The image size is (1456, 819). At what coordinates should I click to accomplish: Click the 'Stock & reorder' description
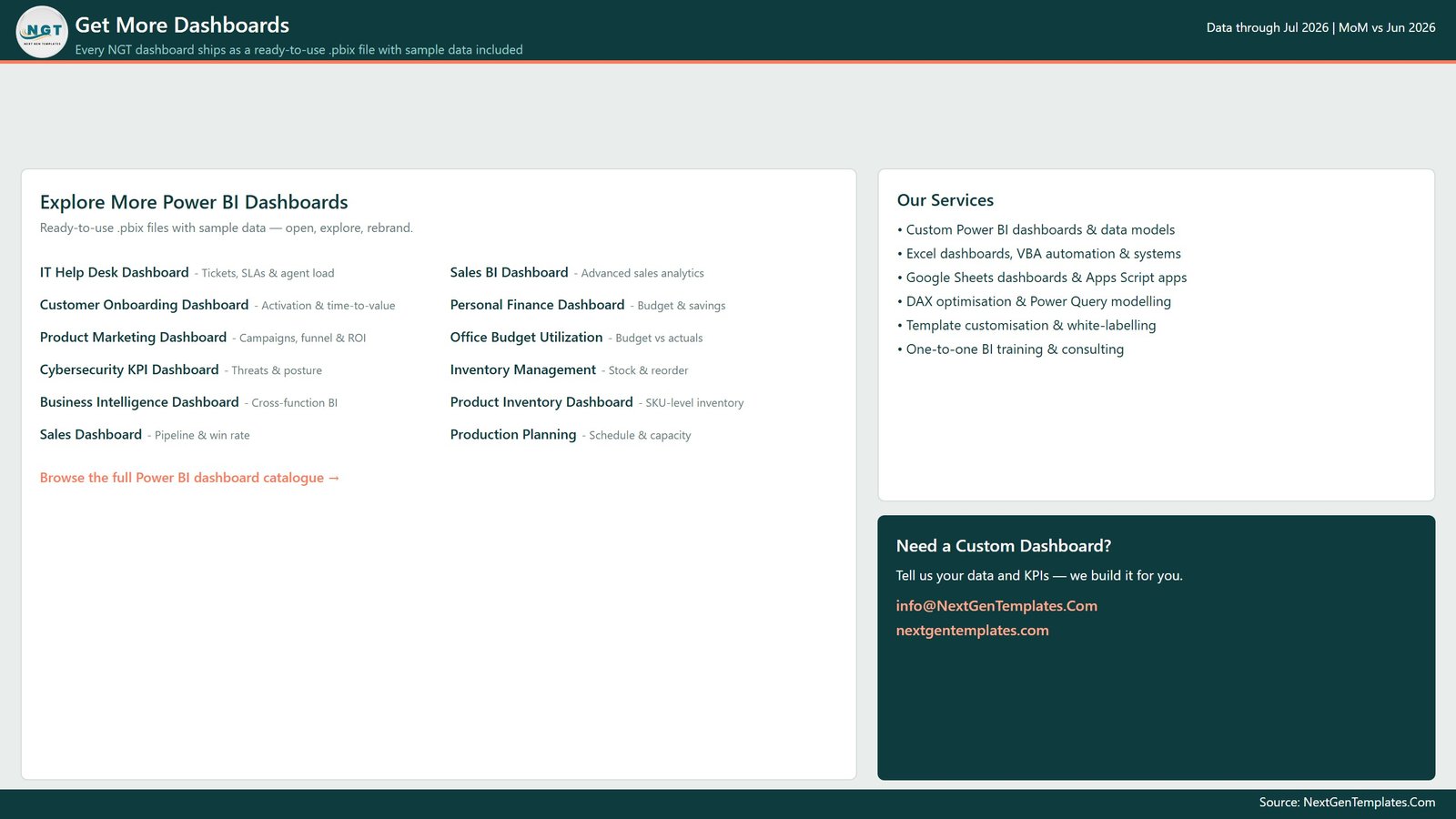coord(648,370)
